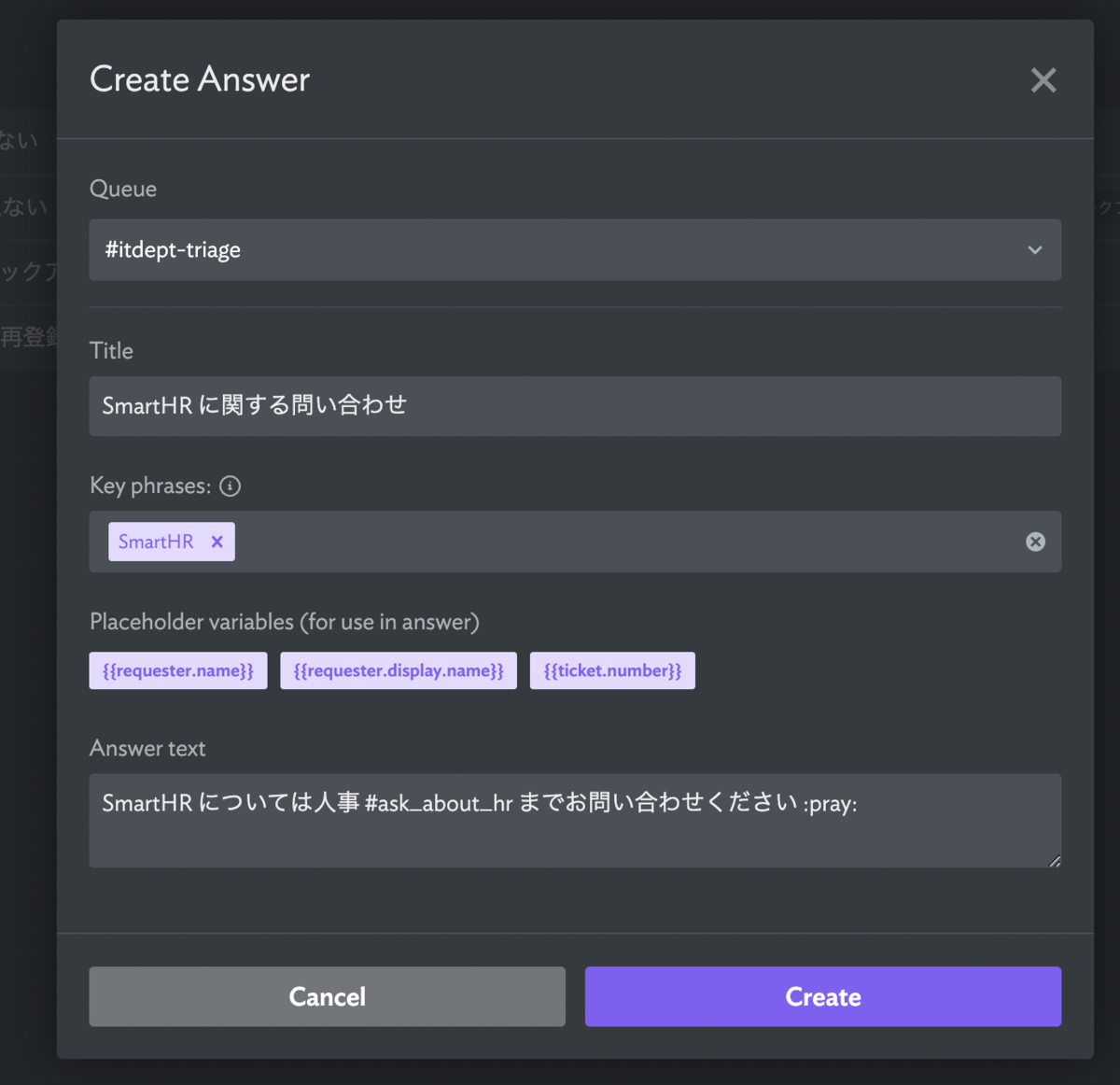1120x1085 pixels.
Task: Cancel creating the answer
Action: (328, 996)
